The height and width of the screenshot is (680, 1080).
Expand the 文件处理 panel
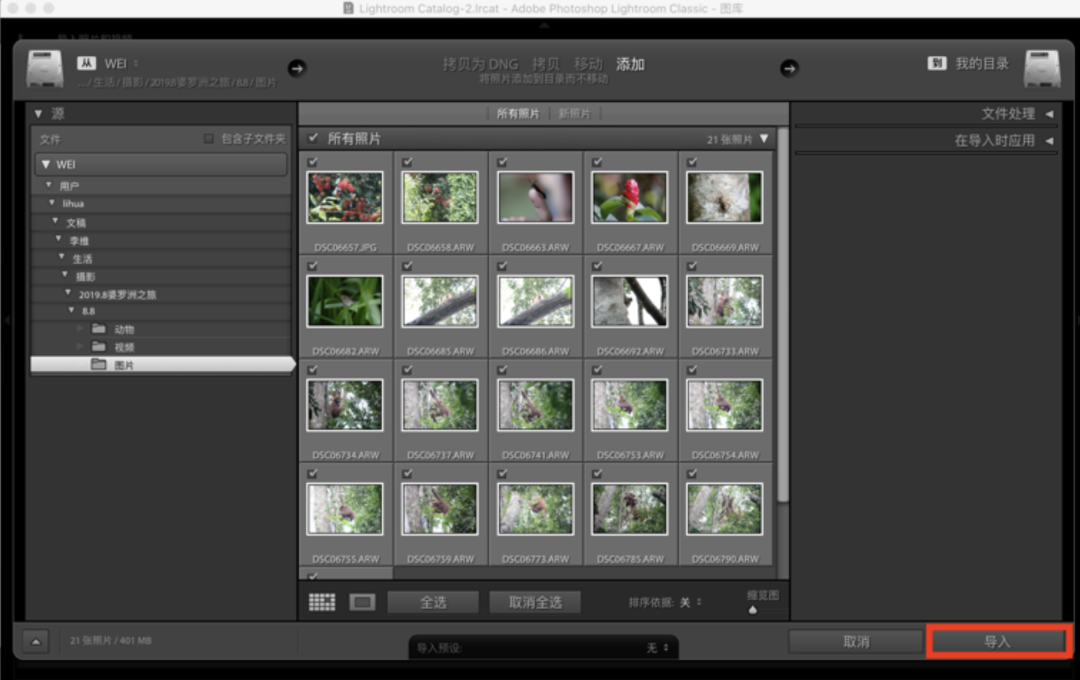[1048, 114]
